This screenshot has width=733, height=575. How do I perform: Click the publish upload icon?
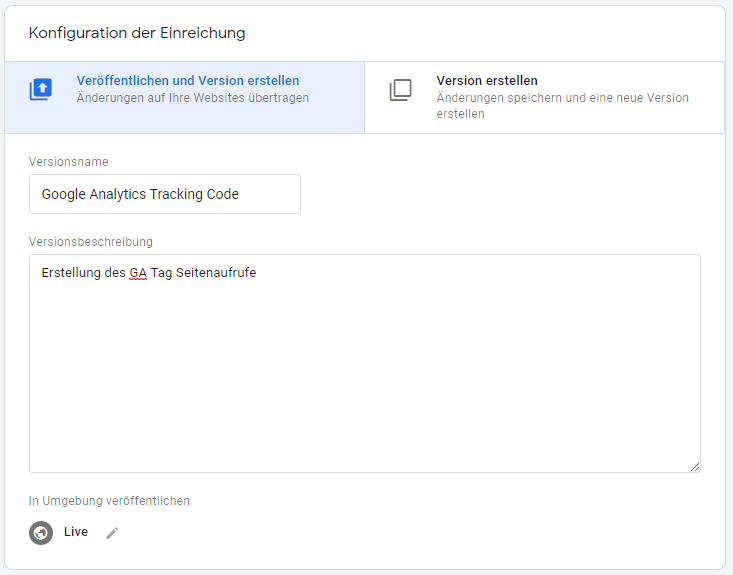click(x=41, y=89)
